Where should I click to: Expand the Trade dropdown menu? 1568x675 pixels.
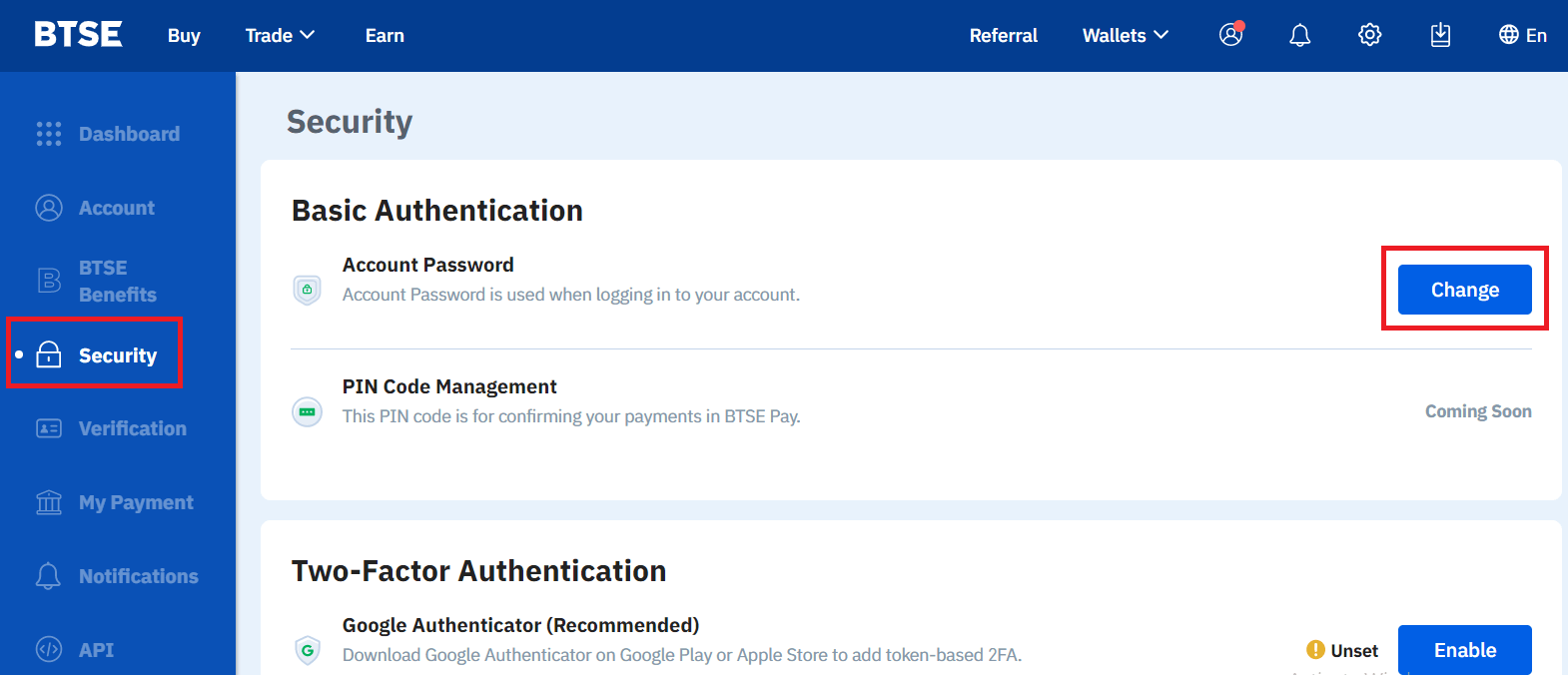[x=280, y=36]
